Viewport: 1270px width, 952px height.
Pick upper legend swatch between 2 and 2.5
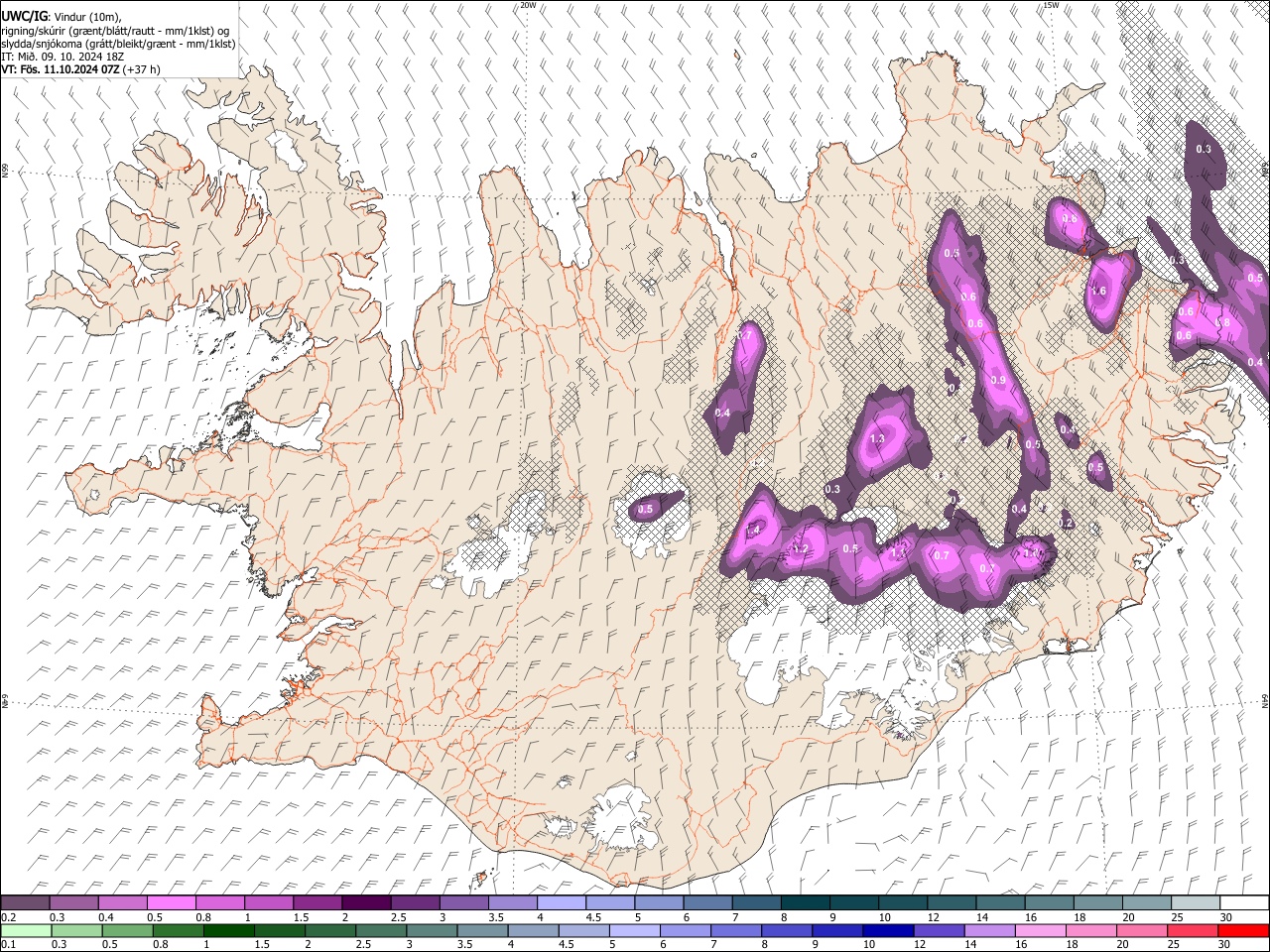[366, 903]
